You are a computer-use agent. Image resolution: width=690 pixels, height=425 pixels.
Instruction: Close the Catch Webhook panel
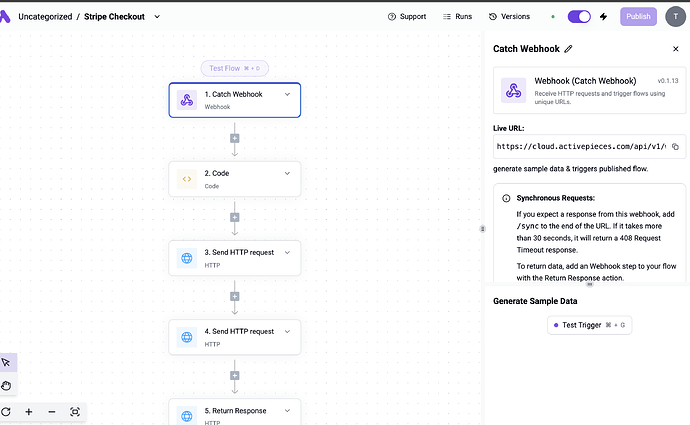675,49
